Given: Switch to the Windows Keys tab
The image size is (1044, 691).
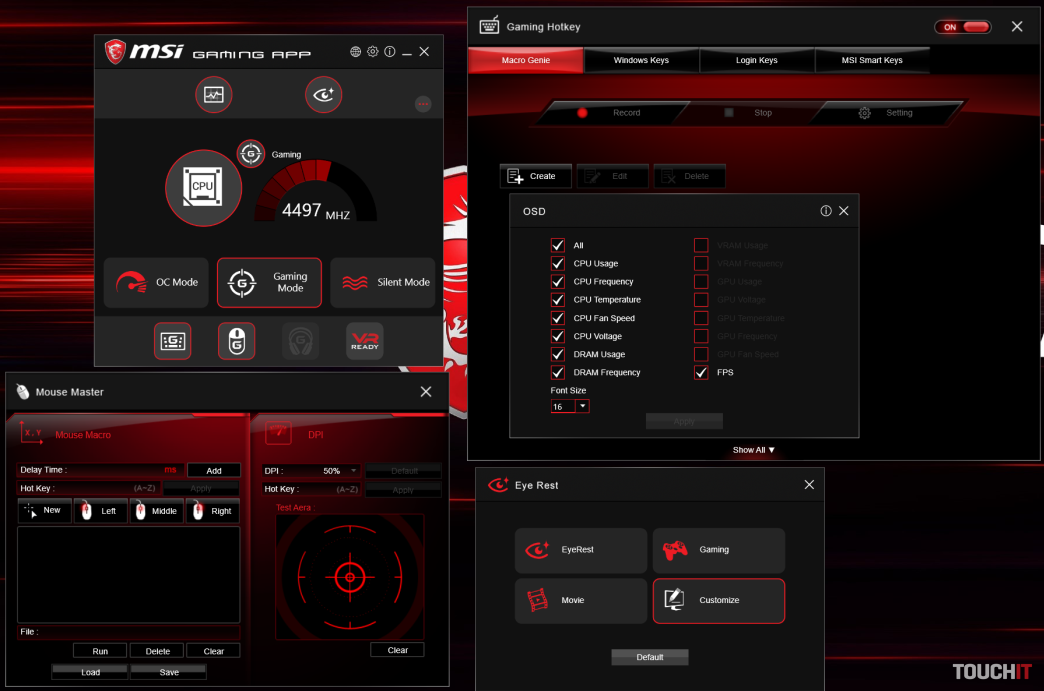Looking at the screenshot, I should tap(641, 61).
